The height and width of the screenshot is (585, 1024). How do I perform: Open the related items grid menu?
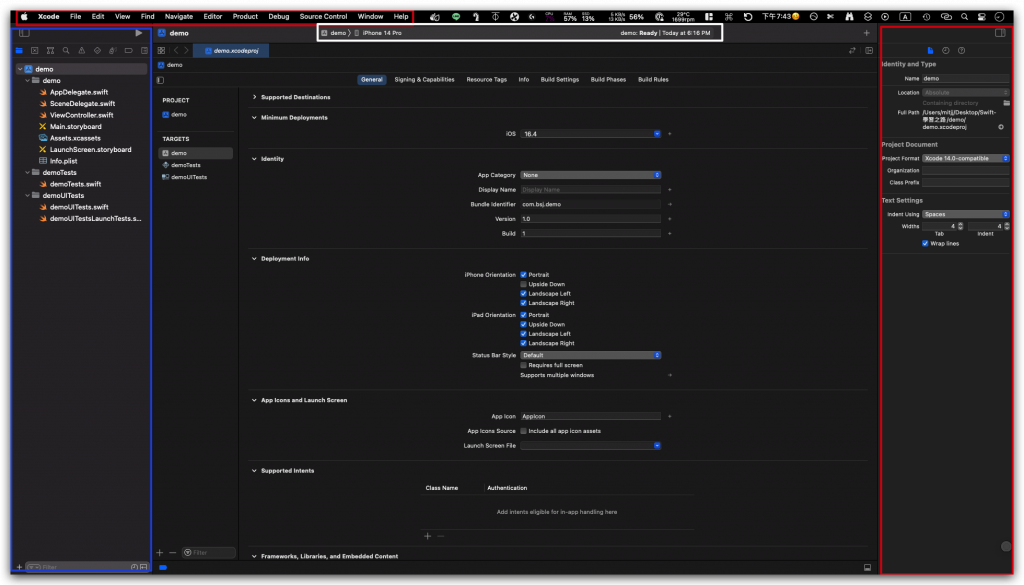click(x=161, y=50)
